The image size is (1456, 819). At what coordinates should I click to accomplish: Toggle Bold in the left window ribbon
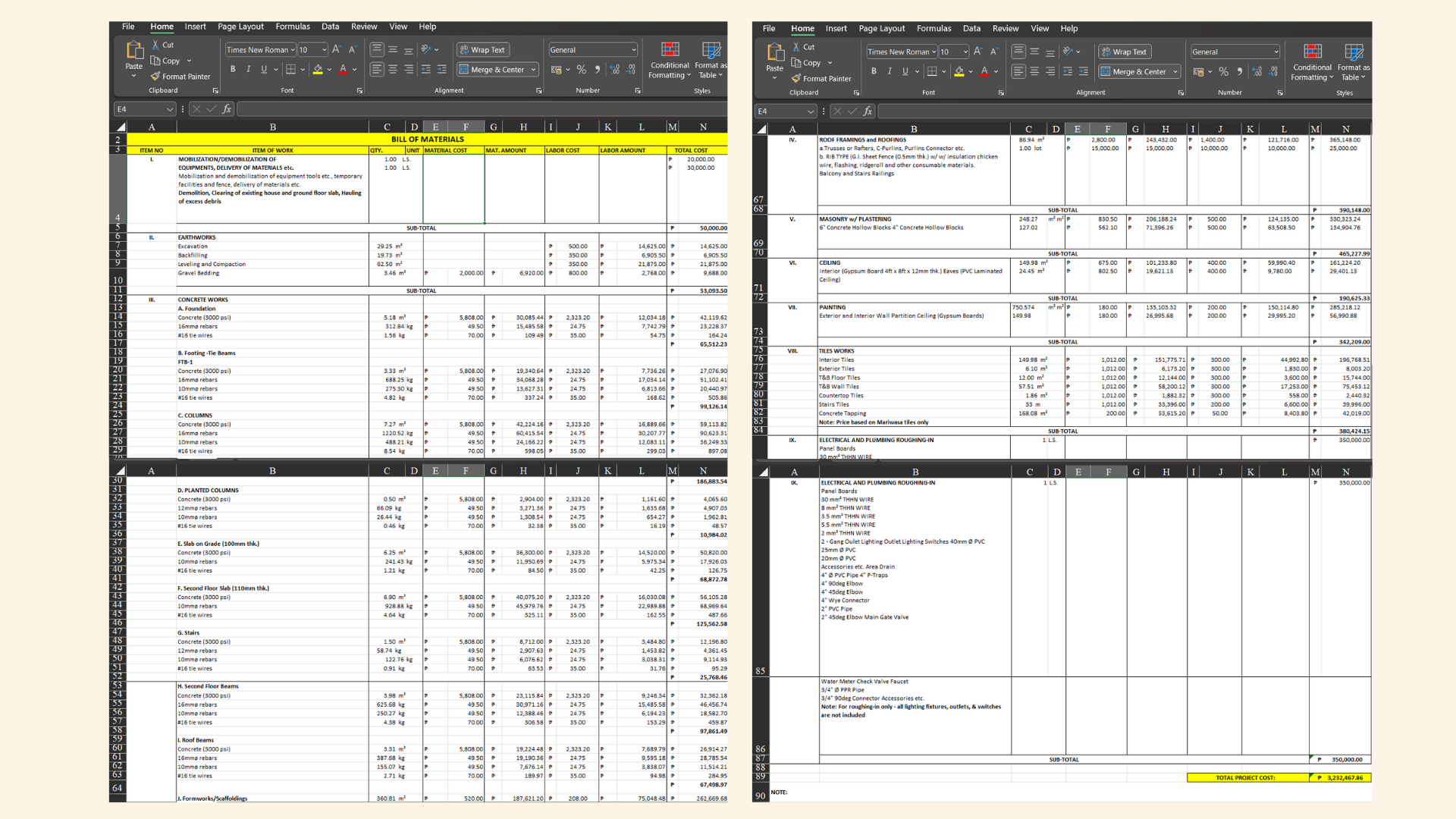[233, 69]
